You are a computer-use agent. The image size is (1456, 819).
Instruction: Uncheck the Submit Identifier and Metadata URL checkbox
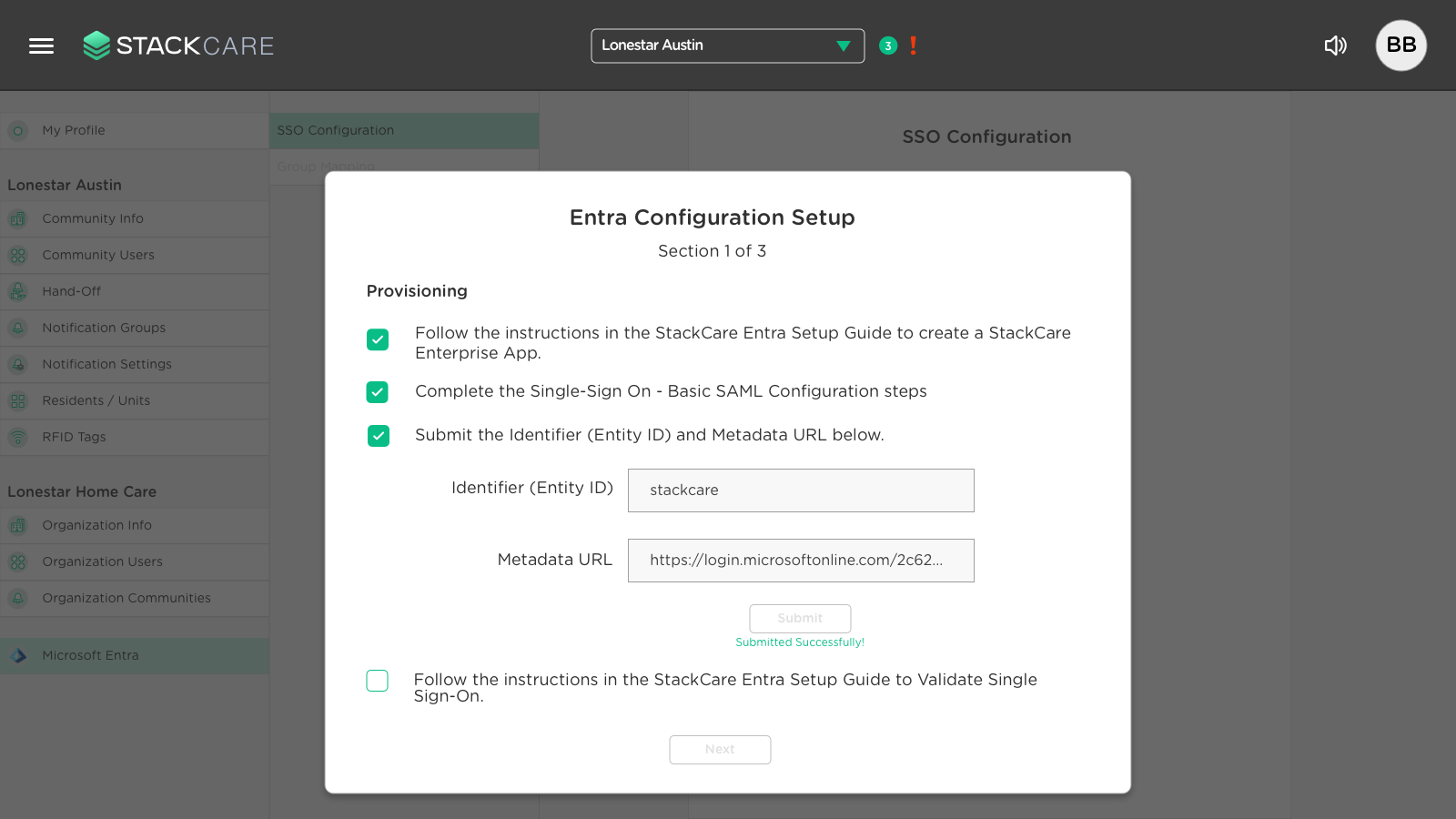coord(378,436)
